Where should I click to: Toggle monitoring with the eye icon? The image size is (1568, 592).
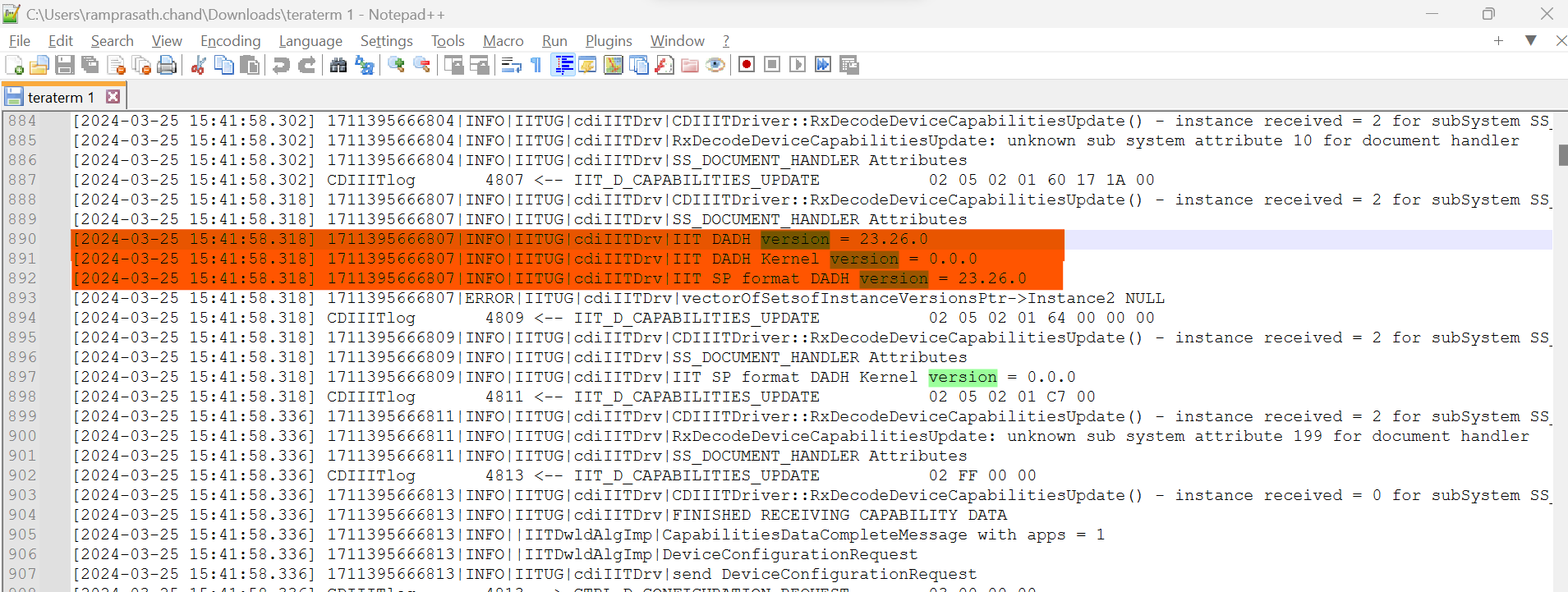pyautogui.click(x=715, y=65)
